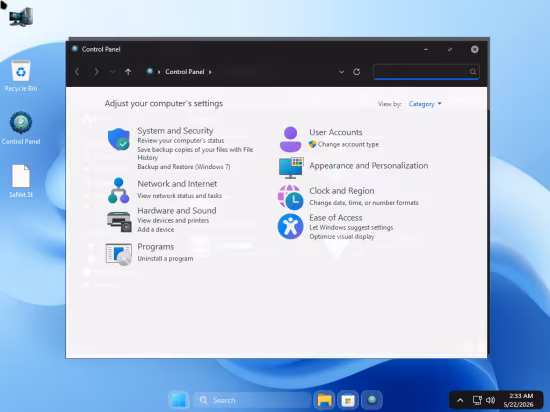Viewport: 550px width, 412px height.
Task: Open Backup and Restore (Windows 7)
Action: [184, 167]
